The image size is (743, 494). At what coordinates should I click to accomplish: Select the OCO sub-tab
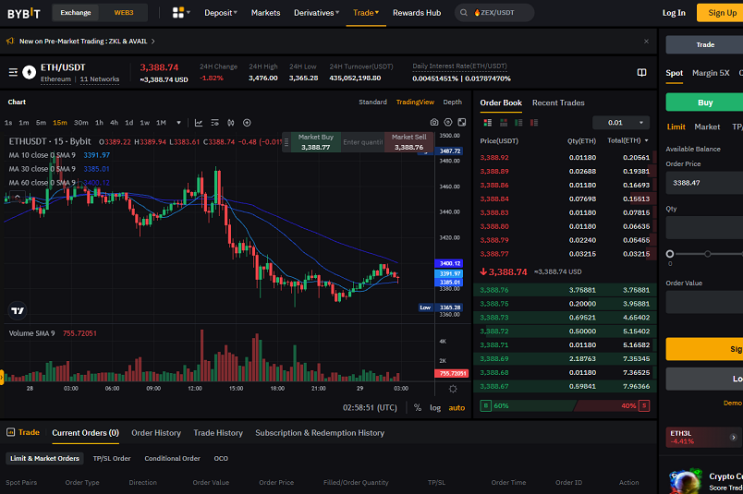coord(221,458)
